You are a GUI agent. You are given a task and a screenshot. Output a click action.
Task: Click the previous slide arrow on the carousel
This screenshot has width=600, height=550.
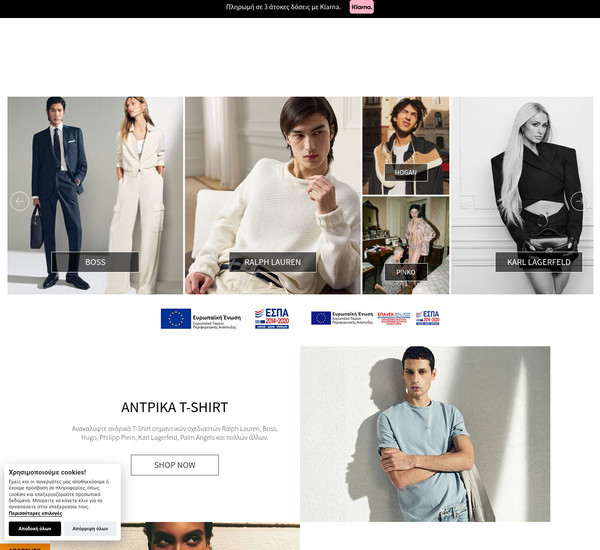(20, 201)
